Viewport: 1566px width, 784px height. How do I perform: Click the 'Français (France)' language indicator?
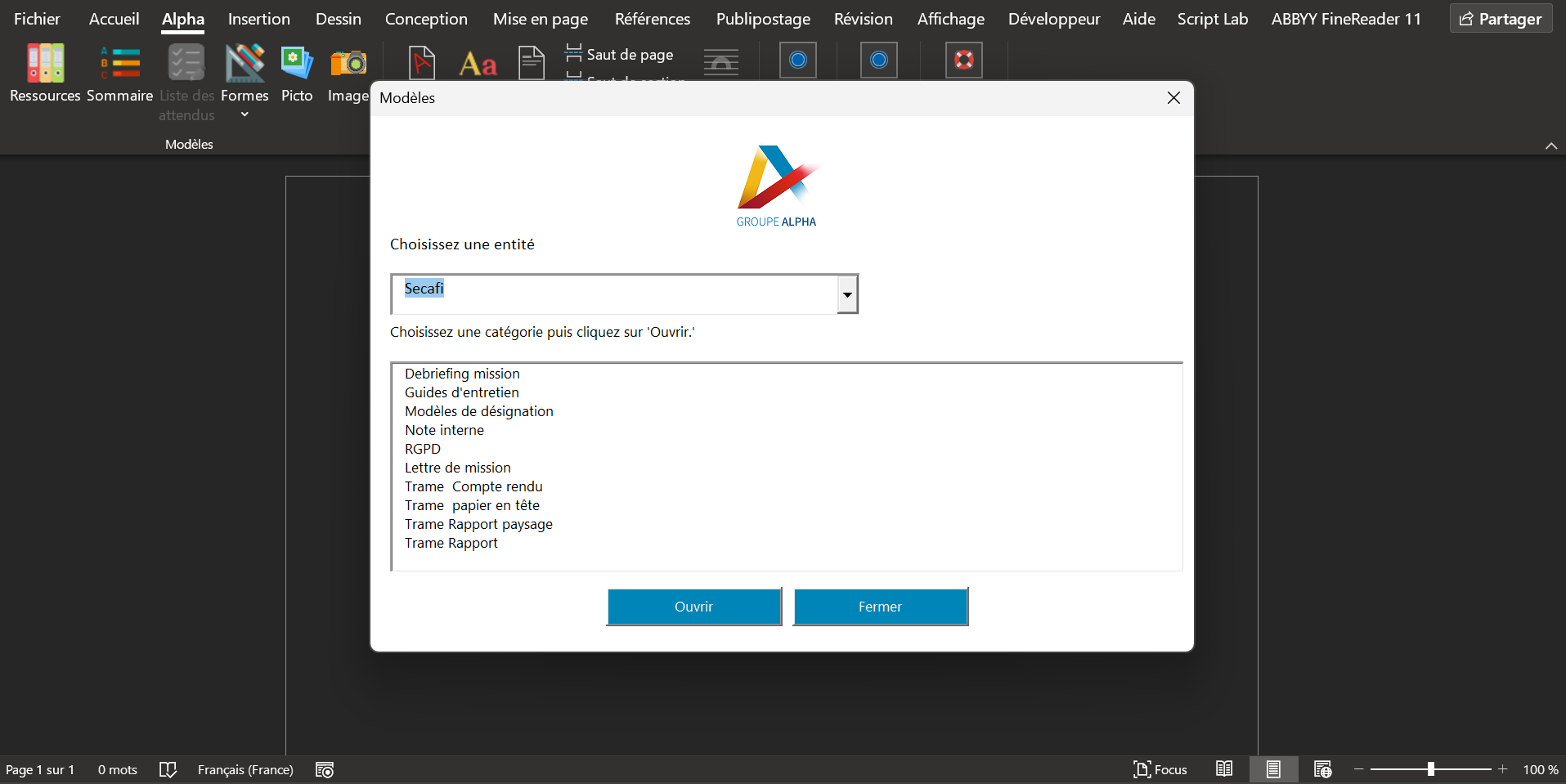click(245, 770)
